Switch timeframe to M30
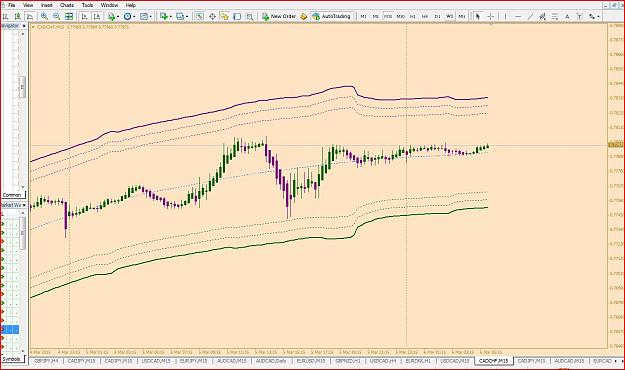Viewport: 625px width, 370px height. [x=401, y=16]
